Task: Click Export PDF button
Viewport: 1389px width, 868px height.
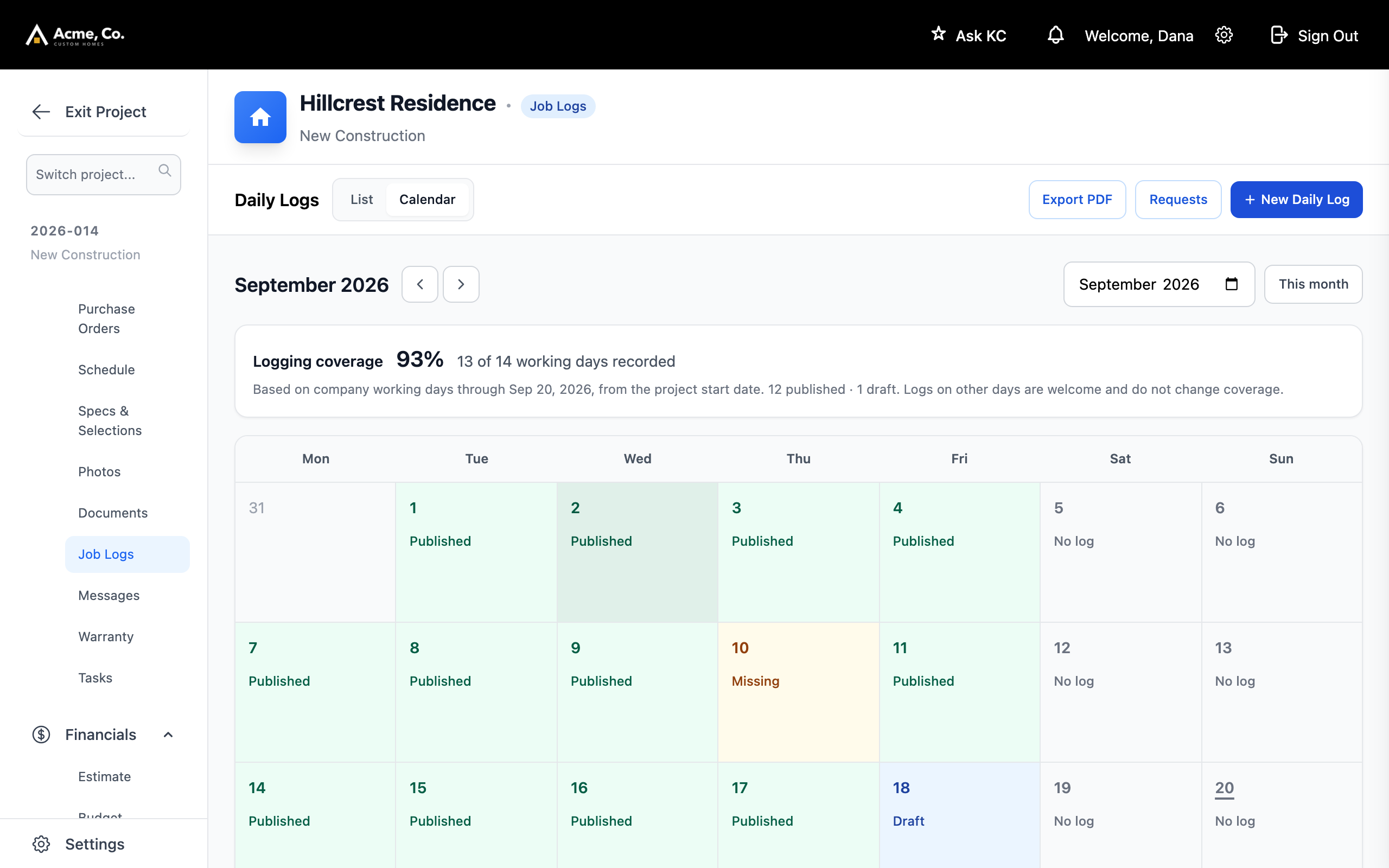Action: click(x=1077, y=199)
